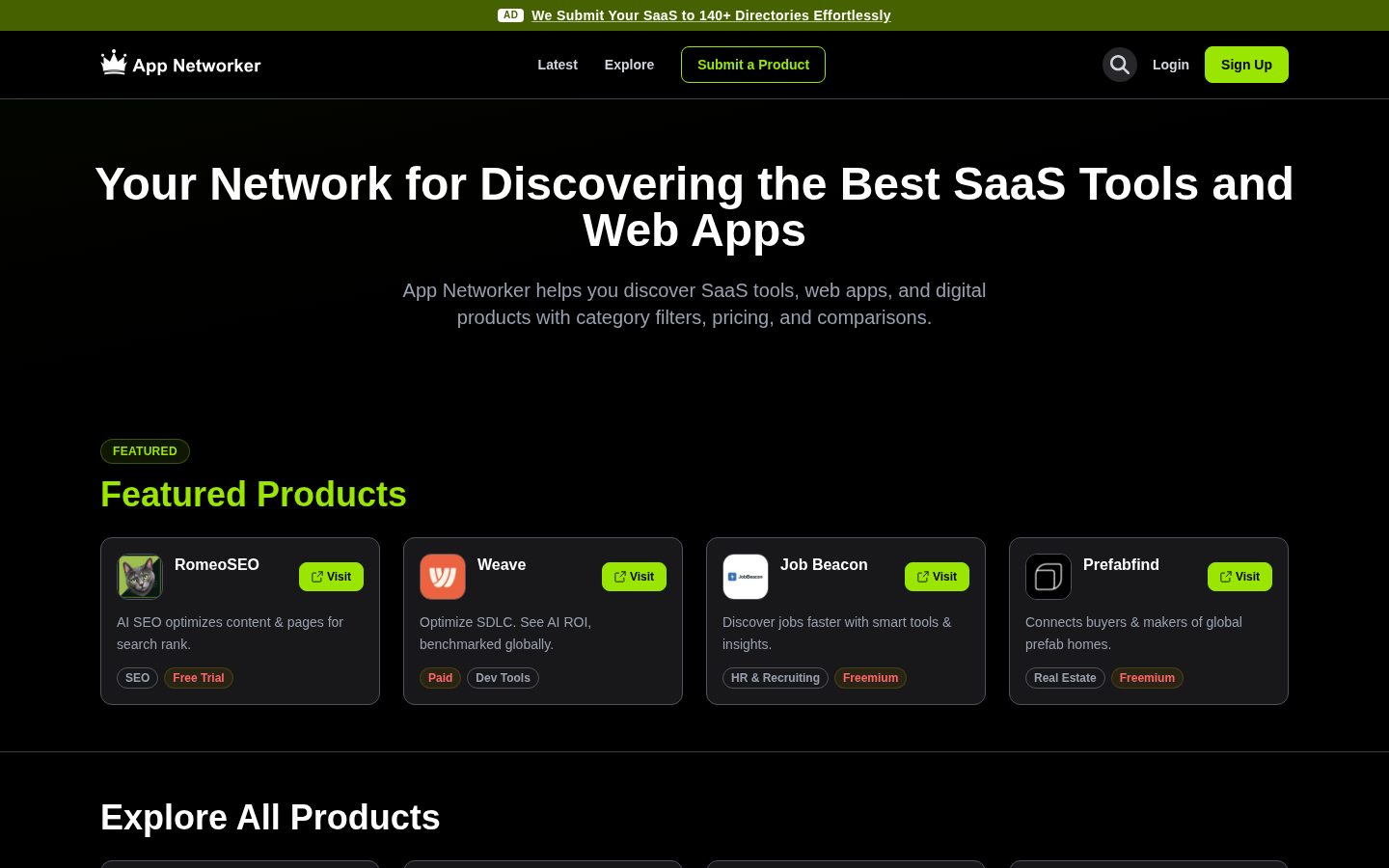The height and width of the screenshot is (868, 1389).
Task: Visit the Prefabfind product
Action: click(x=1239, y=577)
